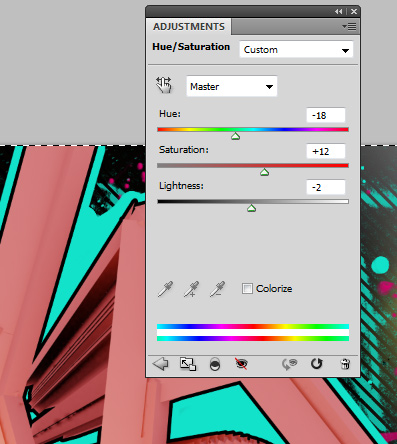397x444 pixels.
Task: Click the lower output color bar
Action: pos(253,338)
